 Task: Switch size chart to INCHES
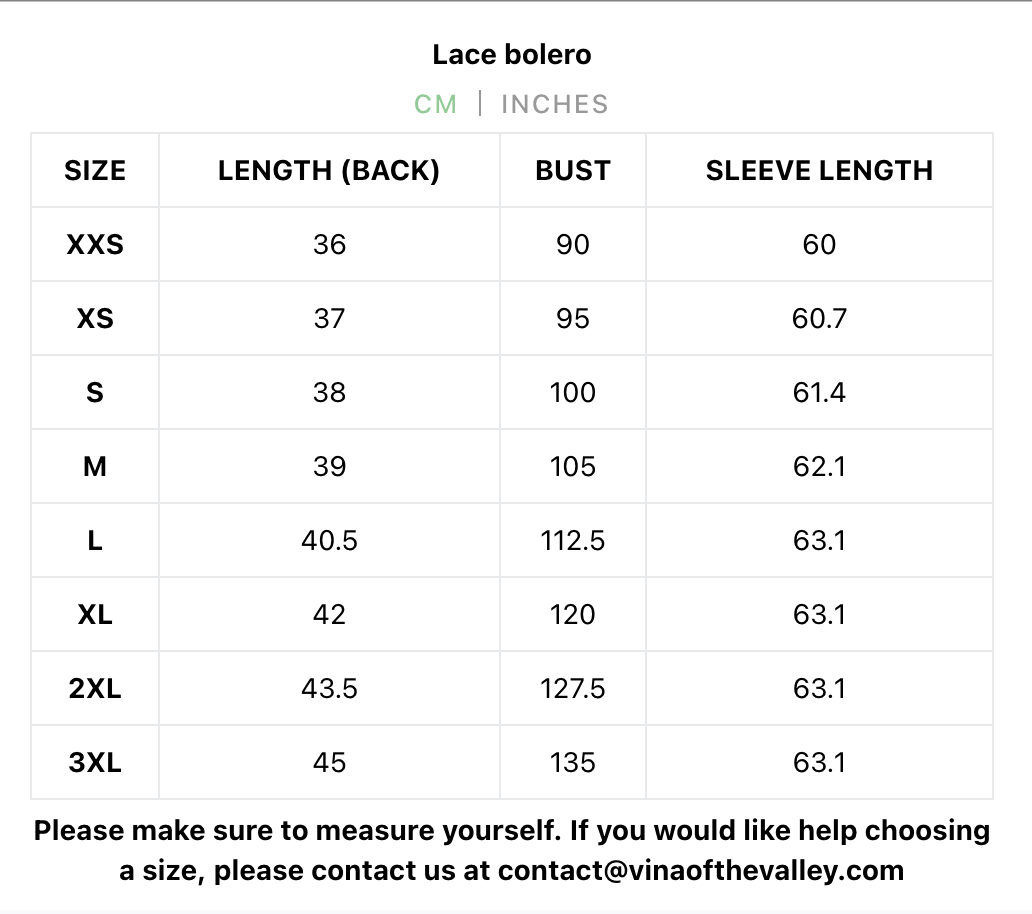(x=554, y=104)
